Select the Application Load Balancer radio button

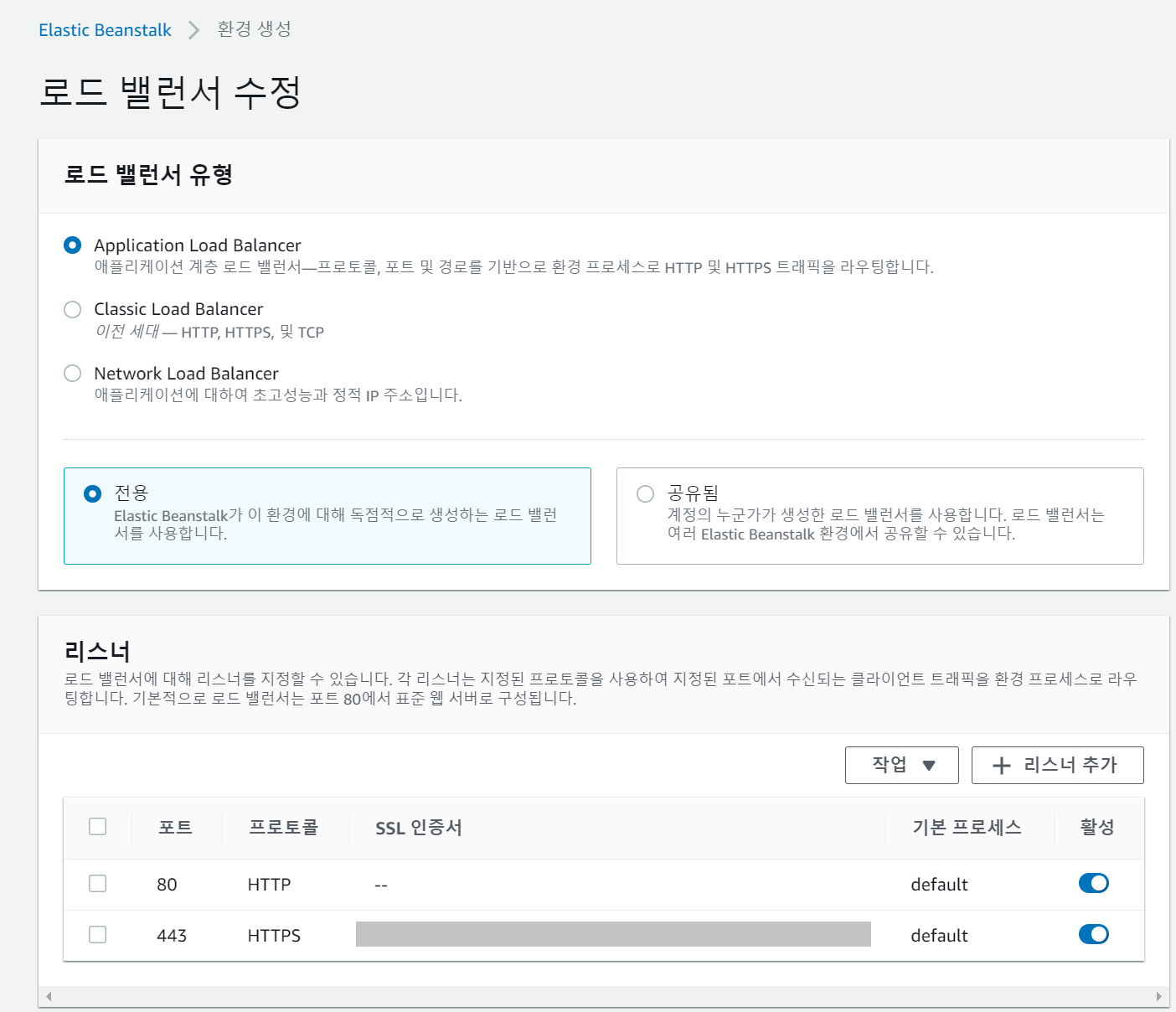(x=73, y=245)
